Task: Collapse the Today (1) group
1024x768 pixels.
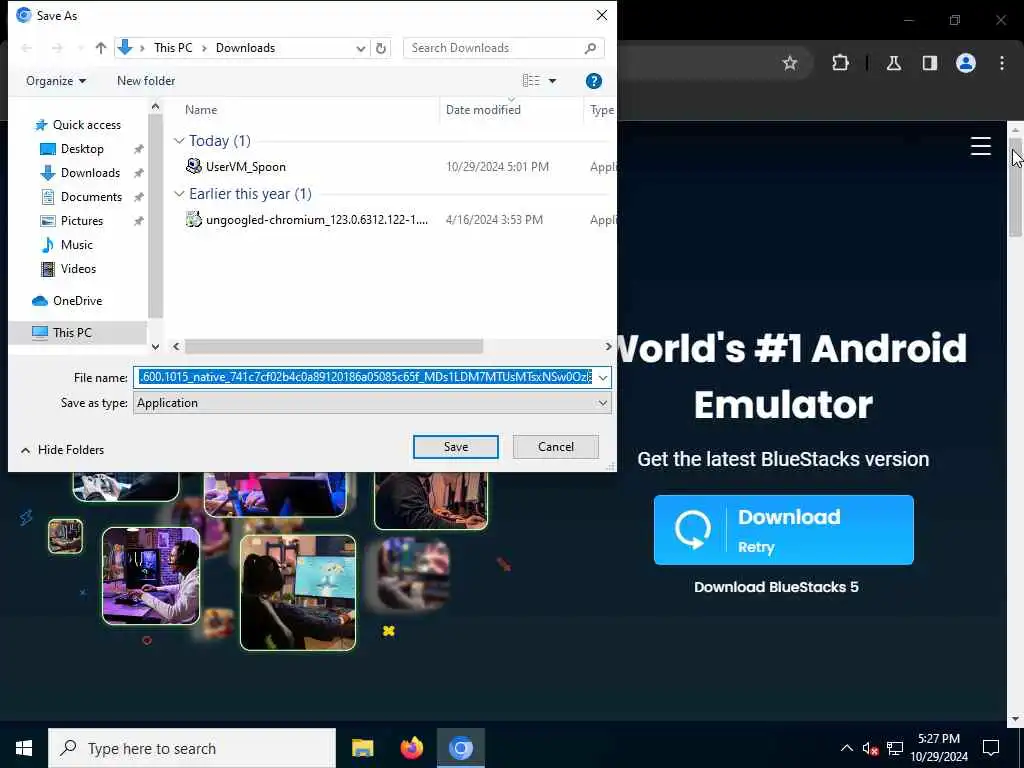Action: (x=179, y=141)
